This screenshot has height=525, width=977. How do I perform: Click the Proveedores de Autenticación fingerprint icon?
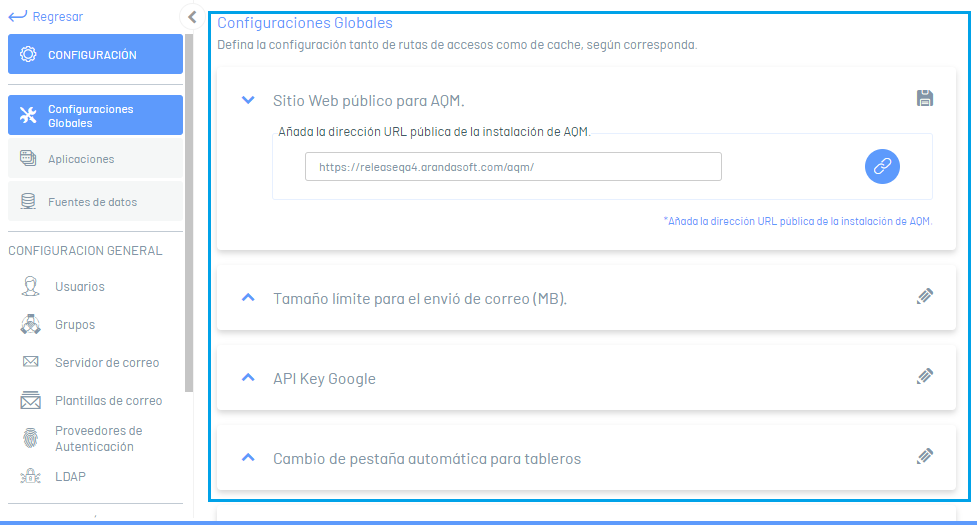coord(31,439)
